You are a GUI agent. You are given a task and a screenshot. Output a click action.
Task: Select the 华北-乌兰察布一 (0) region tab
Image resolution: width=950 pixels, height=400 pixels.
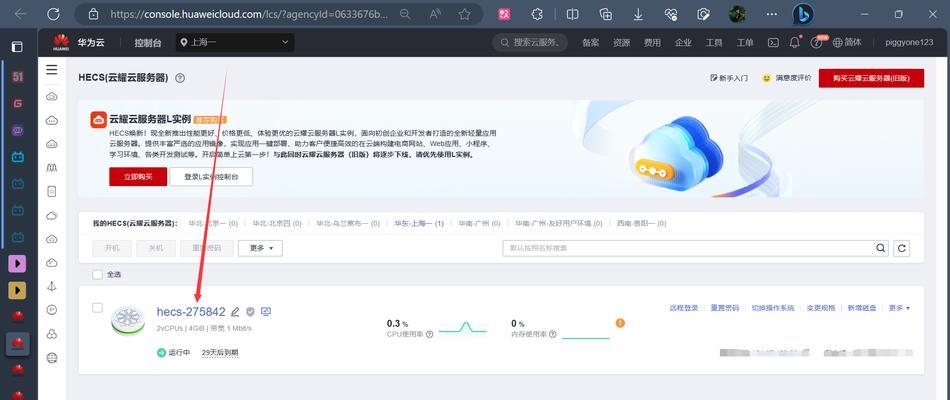[x=348, y=223]
